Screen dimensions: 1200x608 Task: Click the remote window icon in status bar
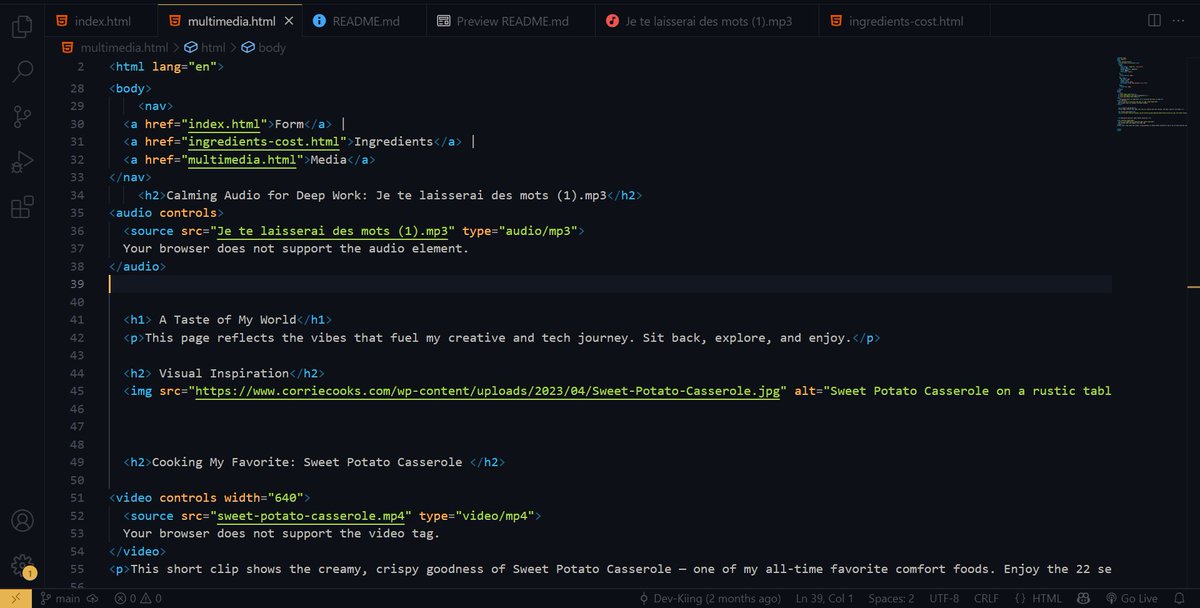pos(16,598)
